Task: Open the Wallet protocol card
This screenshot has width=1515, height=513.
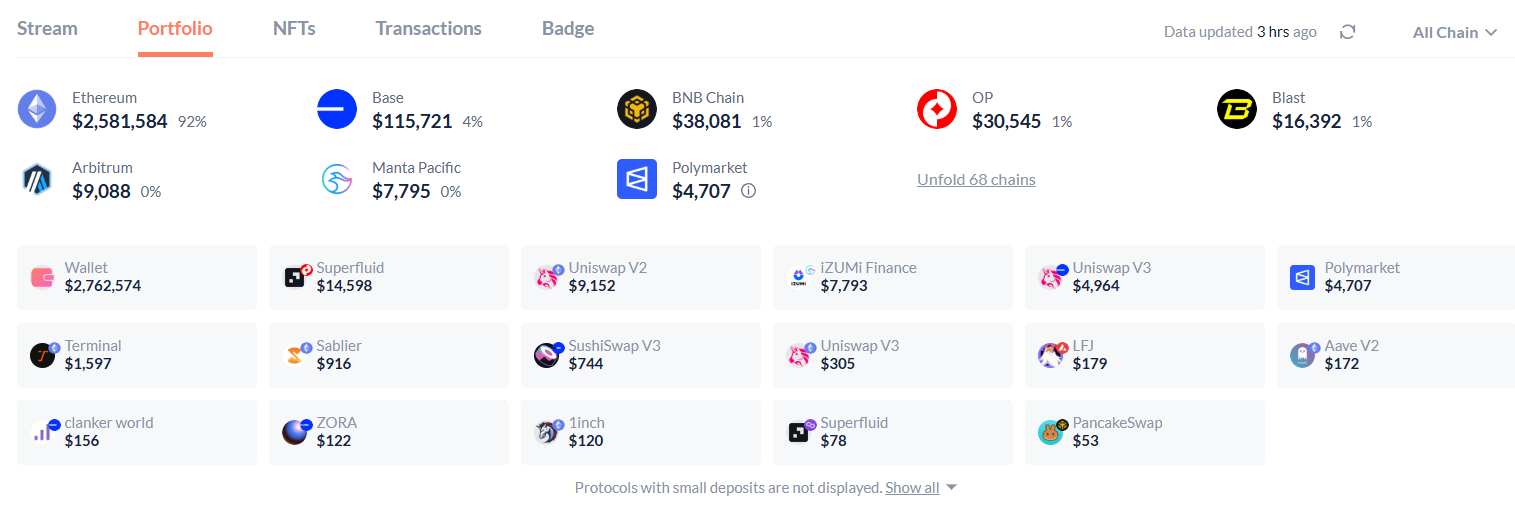Action: click(137, 277)
